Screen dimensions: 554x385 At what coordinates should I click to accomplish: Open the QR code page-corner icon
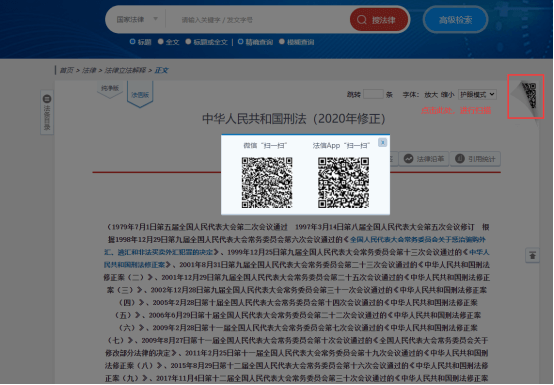pos(526,96)
